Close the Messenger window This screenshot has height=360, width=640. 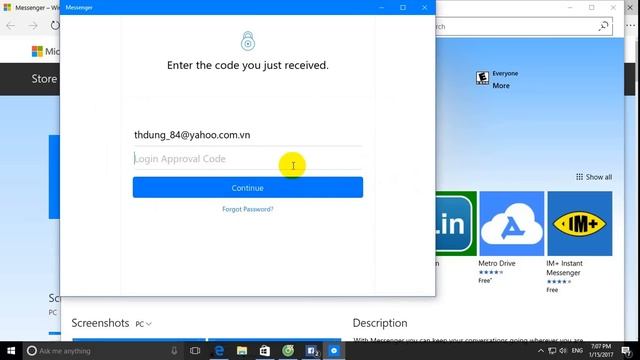click(x=424, y=7)
